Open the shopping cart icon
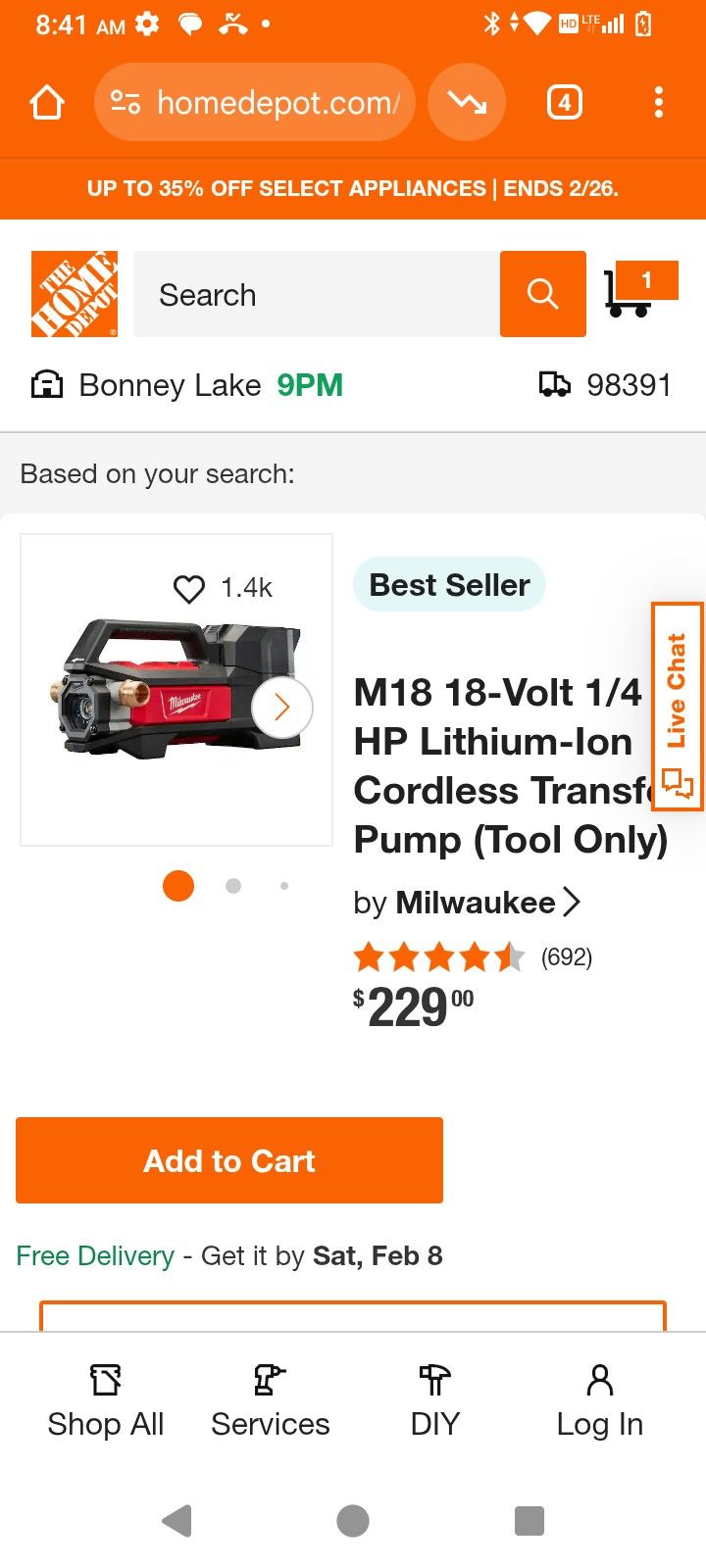The height and width of the screenshot is (1568, 706). point(638,291)
